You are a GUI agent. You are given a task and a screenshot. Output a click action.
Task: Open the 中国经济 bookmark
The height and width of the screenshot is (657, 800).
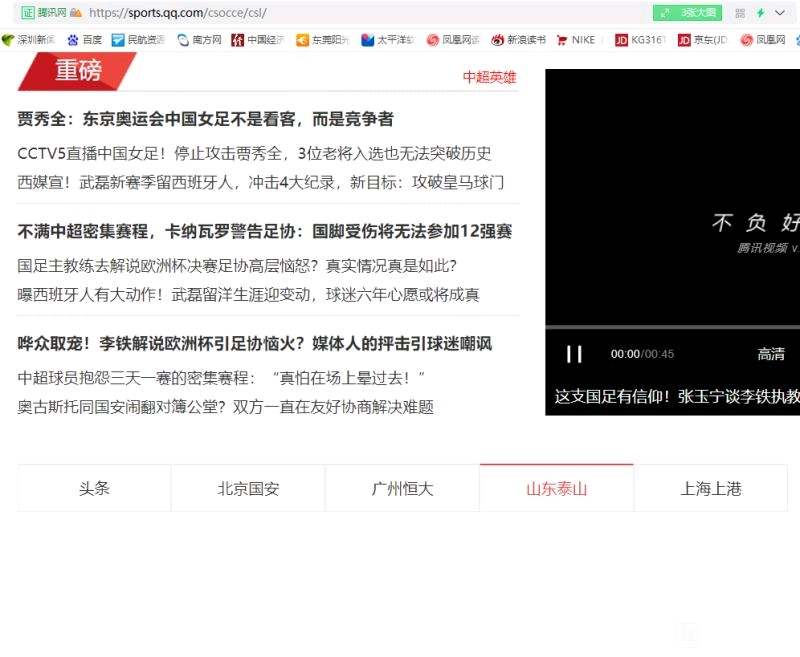(x=258, y=40)
